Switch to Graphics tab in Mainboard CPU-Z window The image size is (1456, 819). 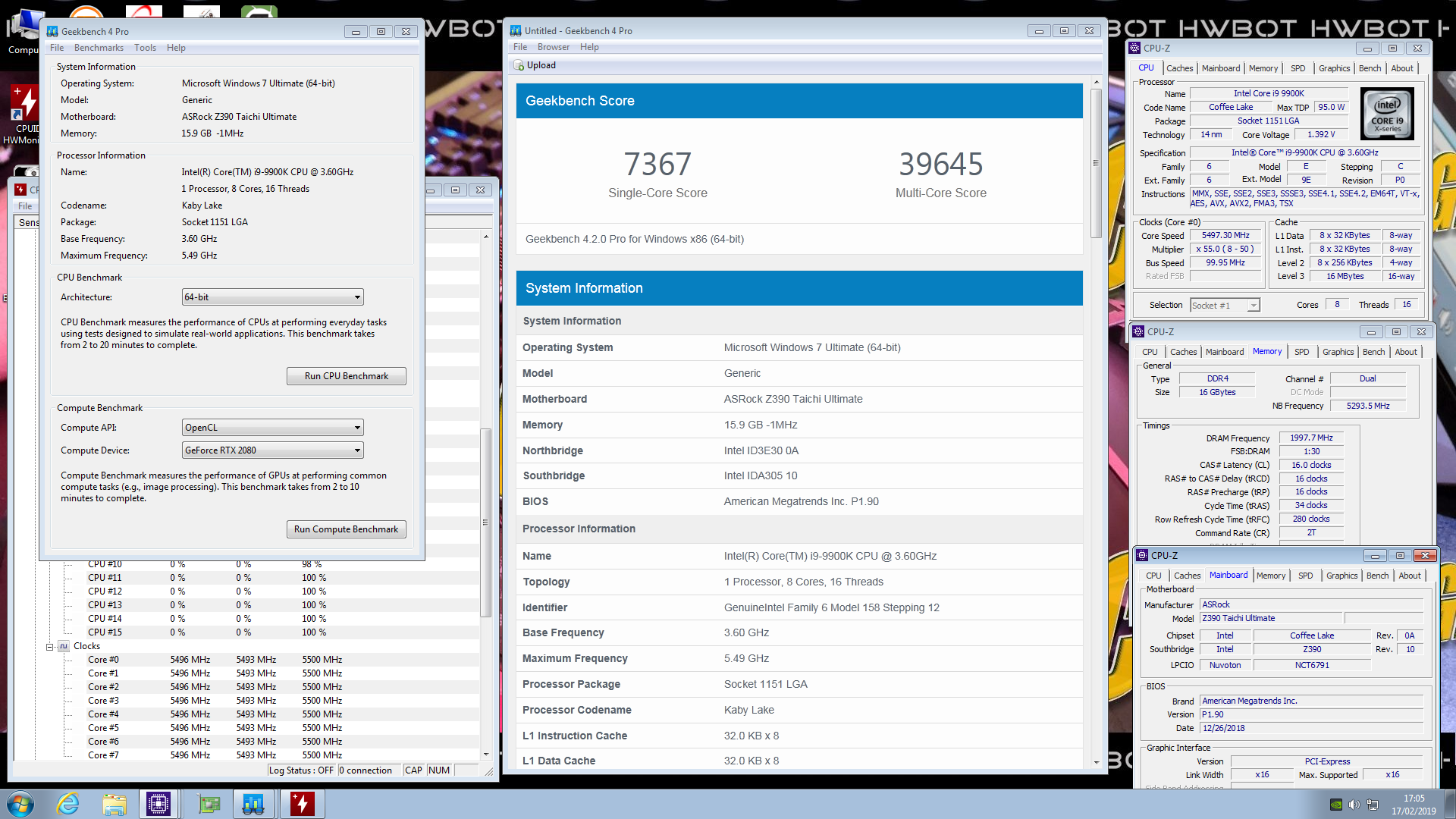pos(1341,576)
